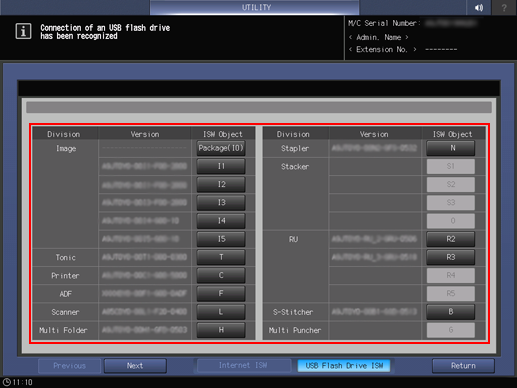The width and height of the screenshot is (517, 388).
Task: Select the Package(I0) ISW object
Action: point(221,148)
